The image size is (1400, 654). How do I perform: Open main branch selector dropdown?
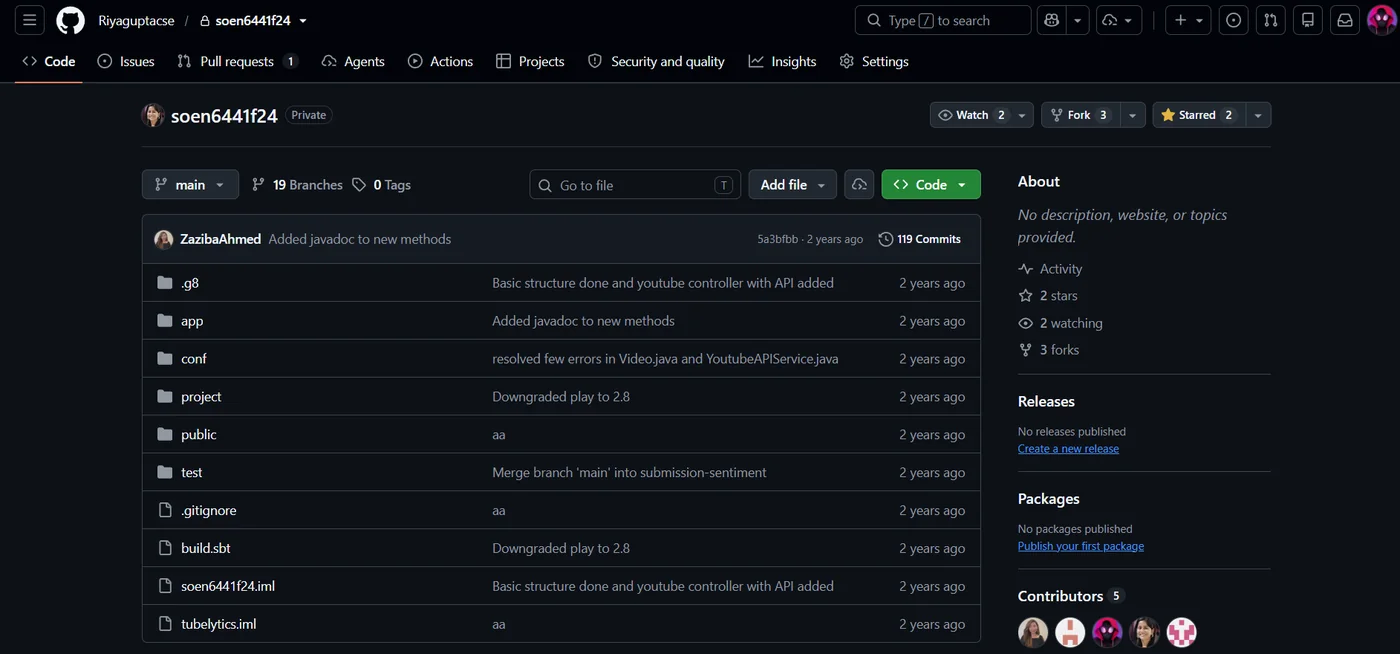(190, 185)
